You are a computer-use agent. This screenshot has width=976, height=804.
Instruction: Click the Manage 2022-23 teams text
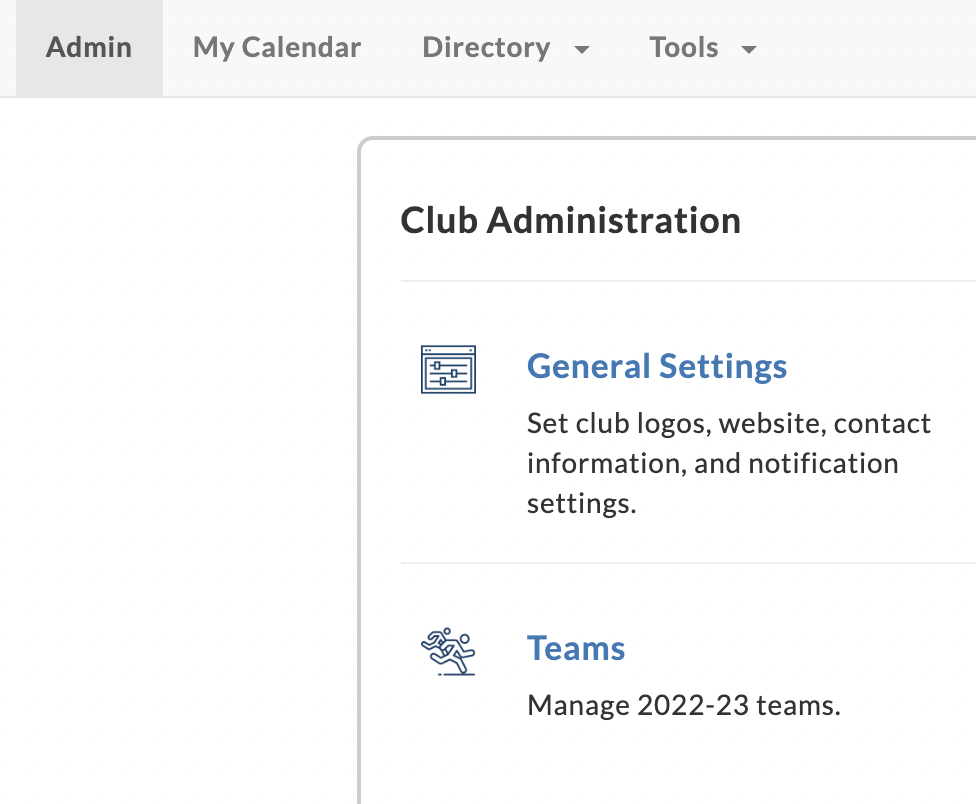[683, 706]
